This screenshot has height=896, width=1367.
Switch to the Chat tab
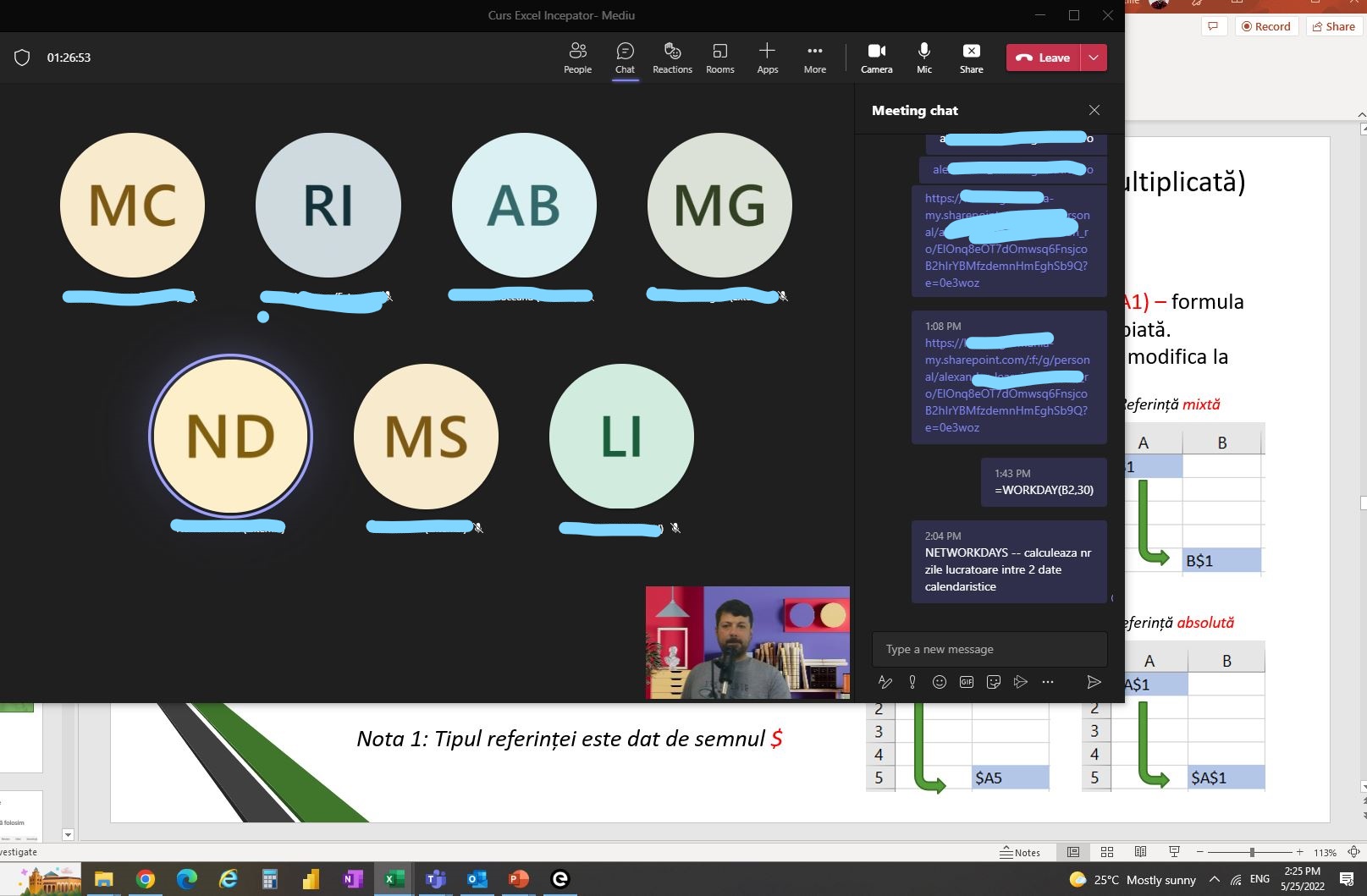pos(625,58)
